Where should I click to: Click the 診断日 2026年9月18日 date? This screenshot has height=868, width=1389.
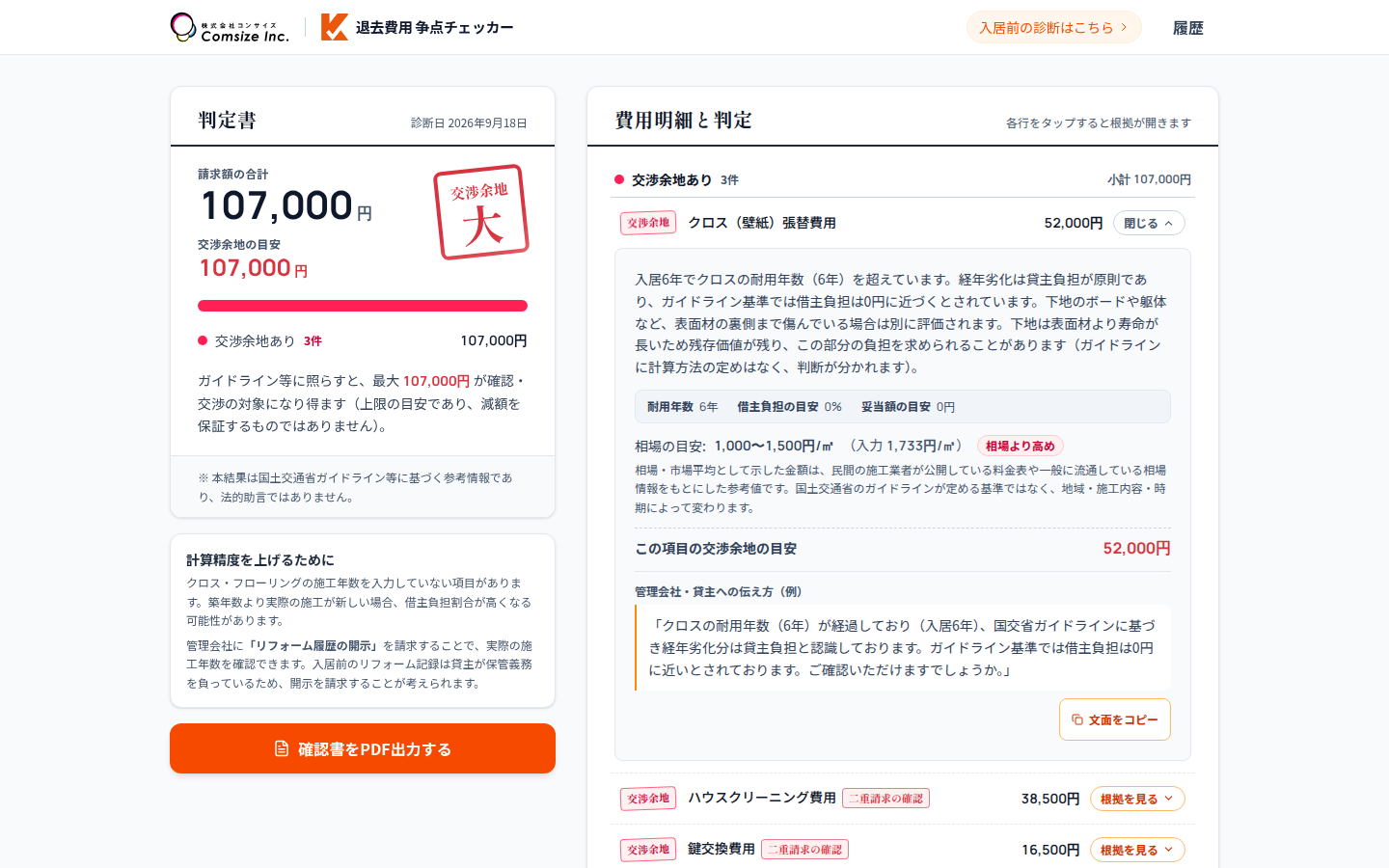[x=469, y=123]
